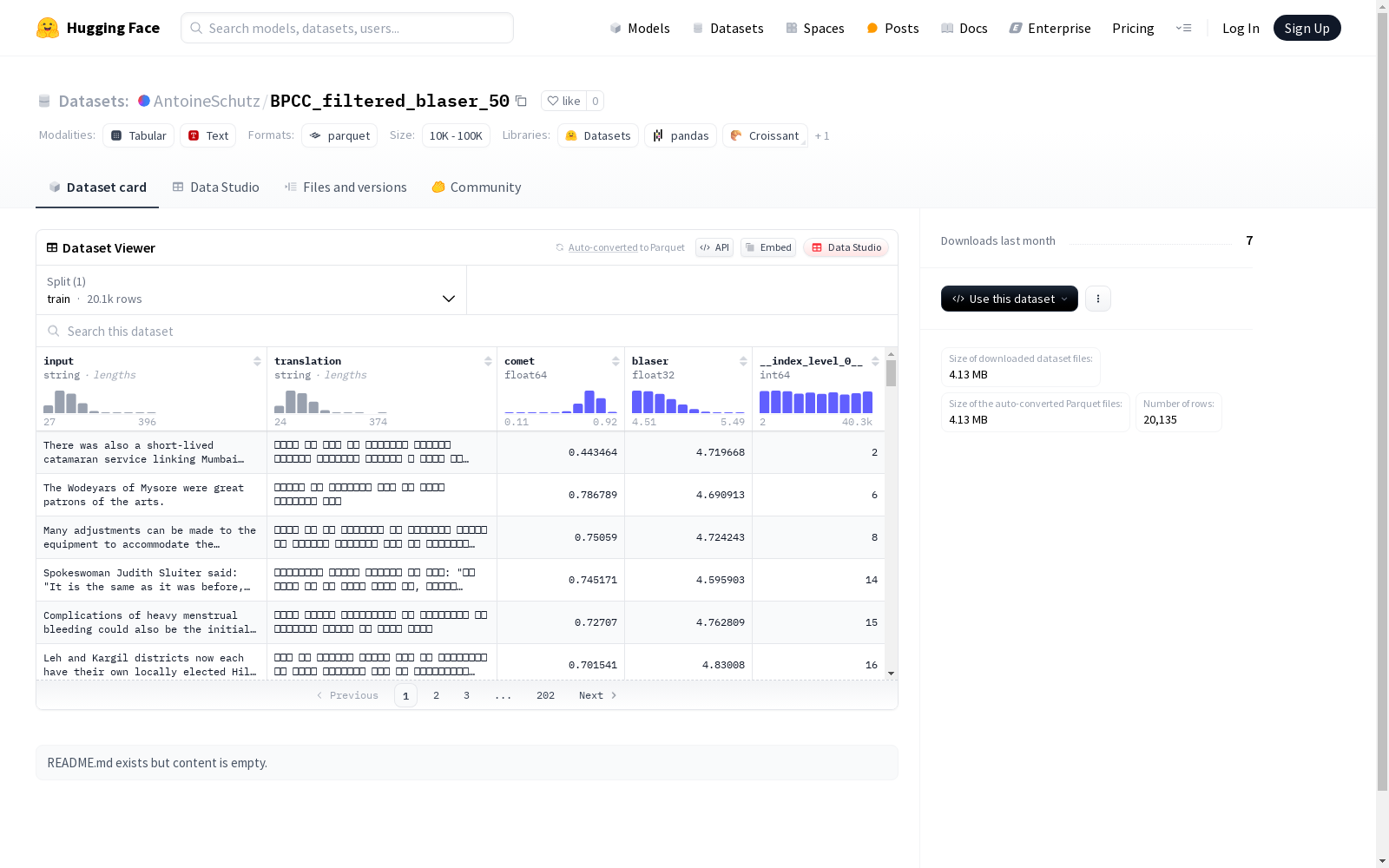The height and width of the screenshot is (868, 1389).
Task: Sort the __index_level_0__ column
Action: coord(875,361)
